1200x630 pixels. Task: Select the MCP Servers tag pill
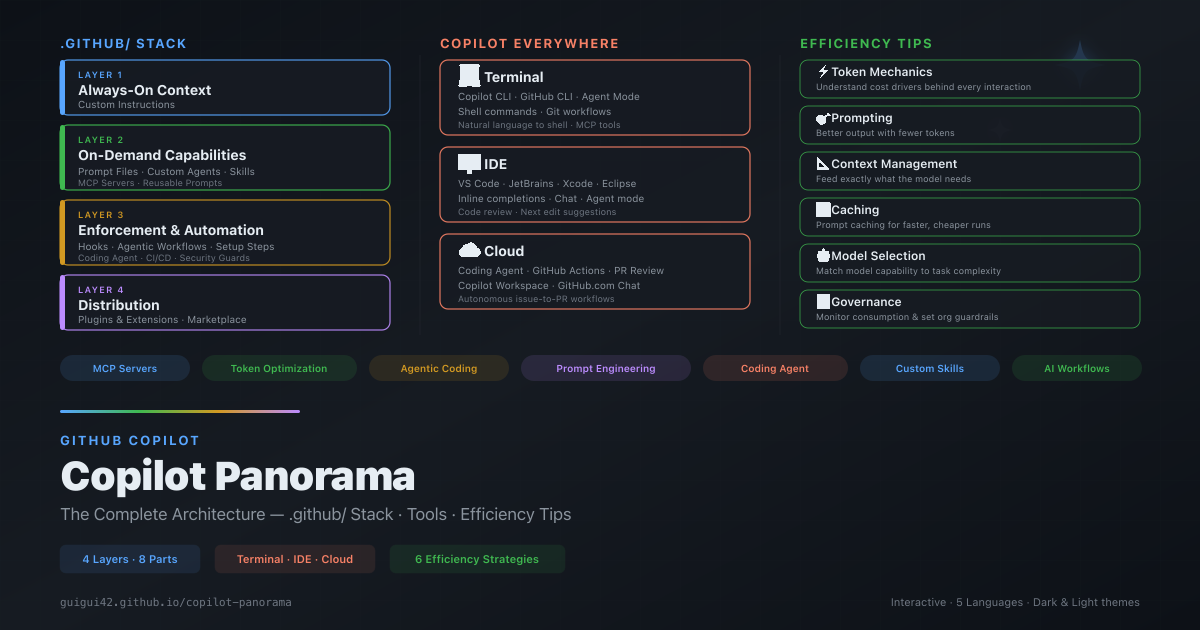125,368
